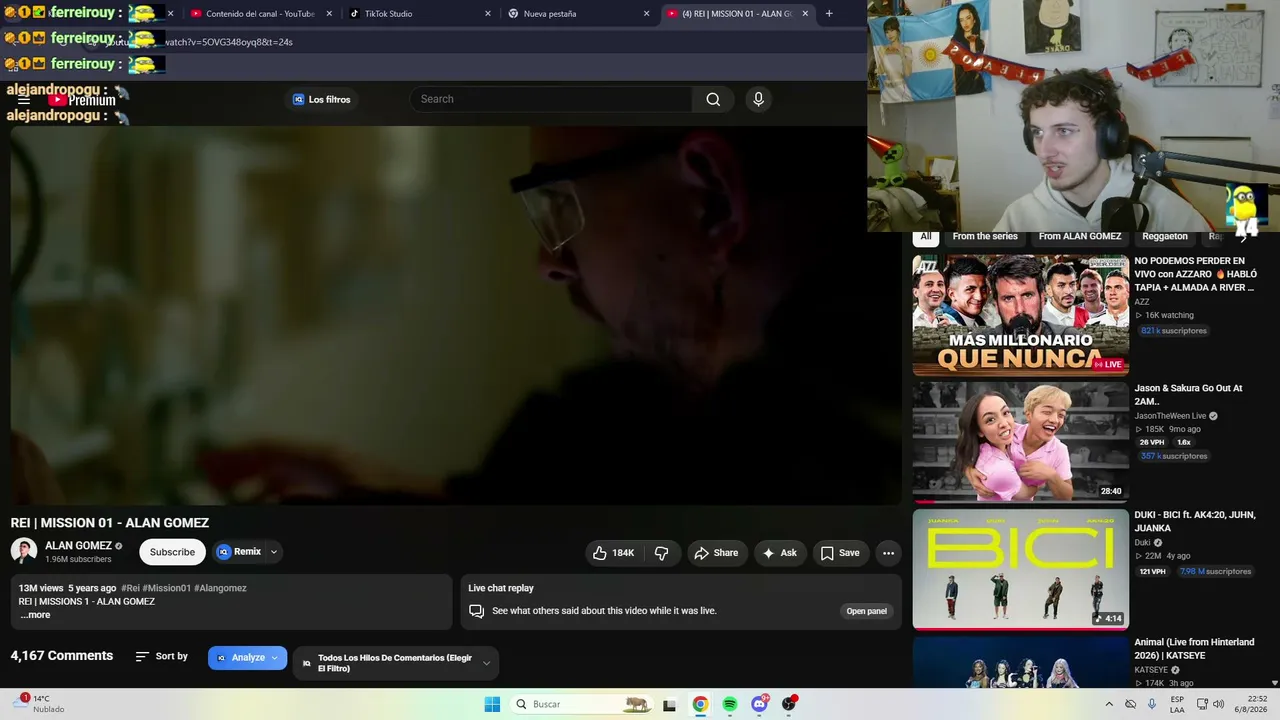This screenshot has height=720, width=1280.
Task: Open ALAN GOMEZ channel avatar
Action: 24,551
